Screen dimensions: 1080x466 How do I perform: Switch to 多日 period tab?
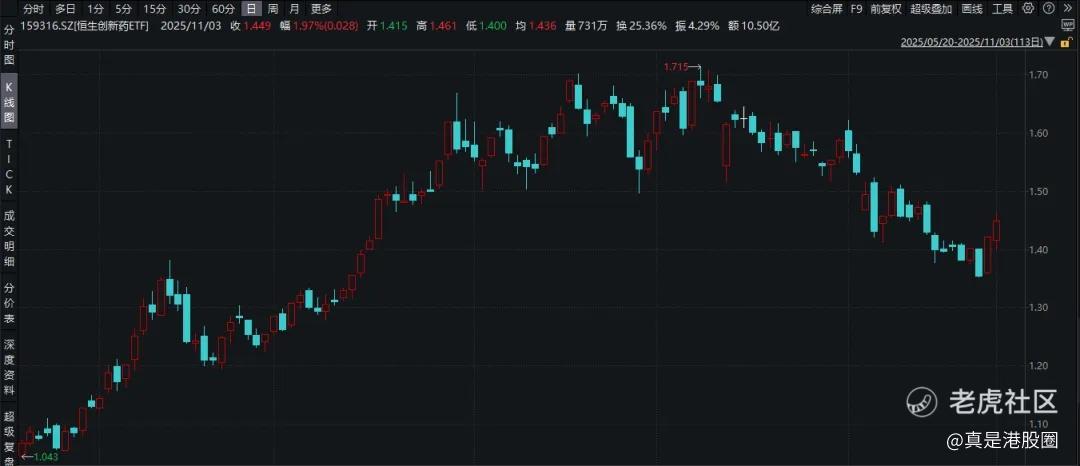coord(65,9)
